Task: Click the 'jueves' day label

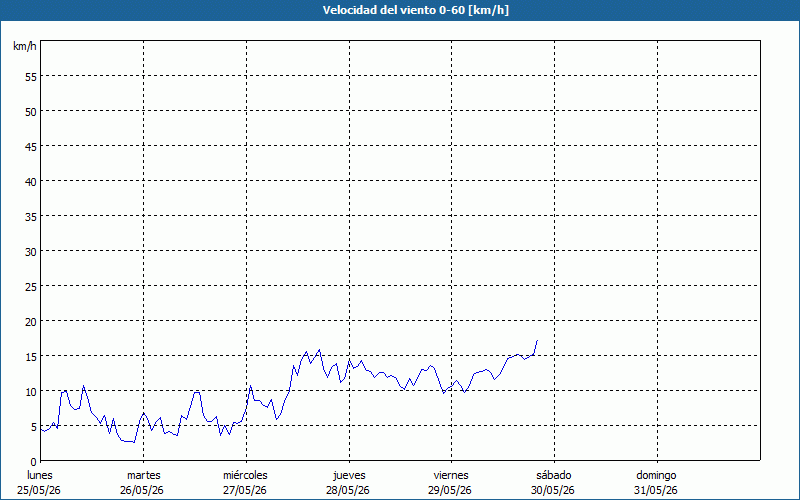Action: 349,475
